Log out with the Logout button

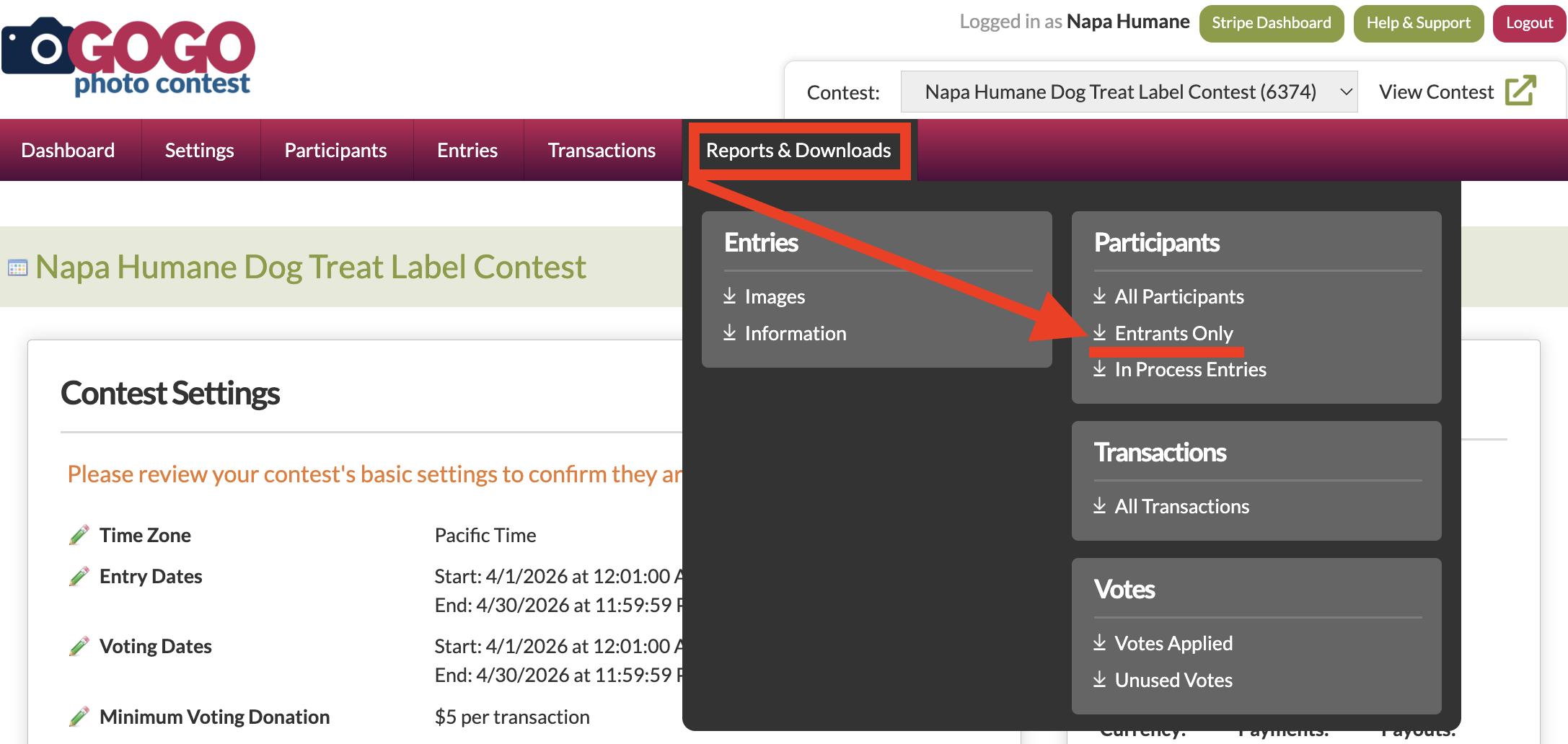(x=1529, y=23)
